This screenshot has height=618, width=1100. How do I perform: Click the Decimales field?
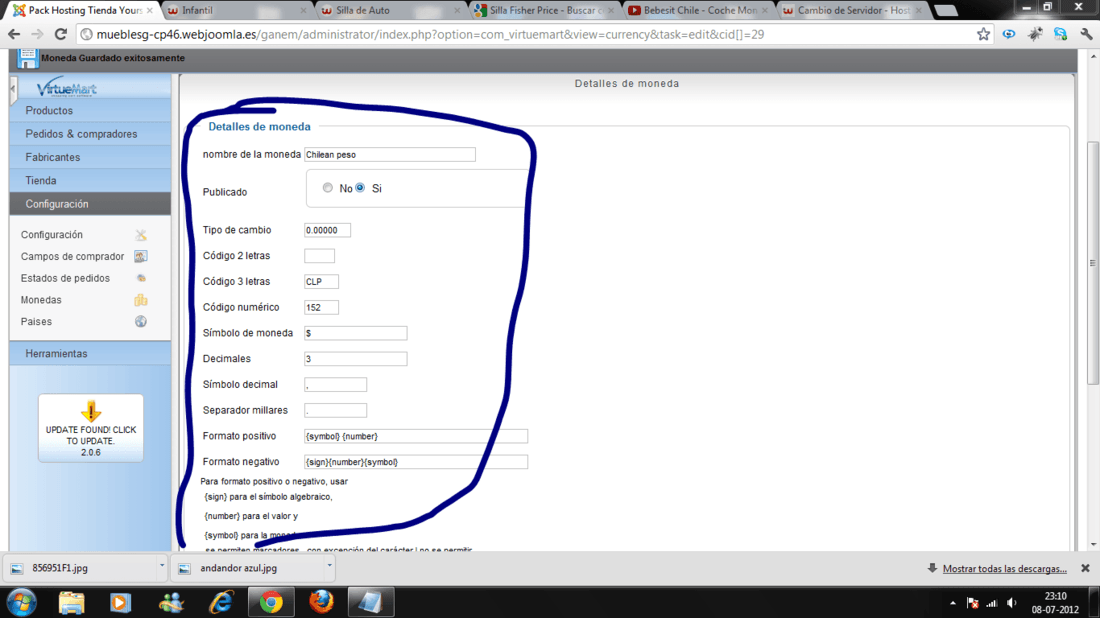pyautogui.click(x=356, y=359)
